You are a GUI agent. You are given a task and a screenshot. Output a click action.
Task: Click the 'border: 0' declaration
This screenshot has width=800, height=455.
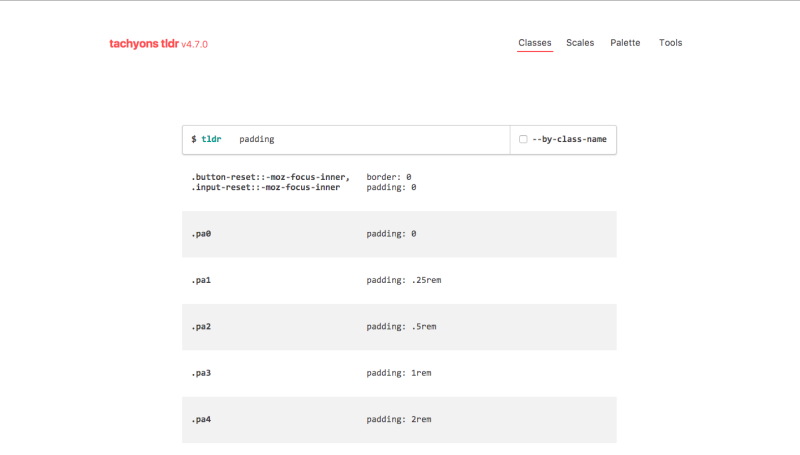tap(389, 177)
